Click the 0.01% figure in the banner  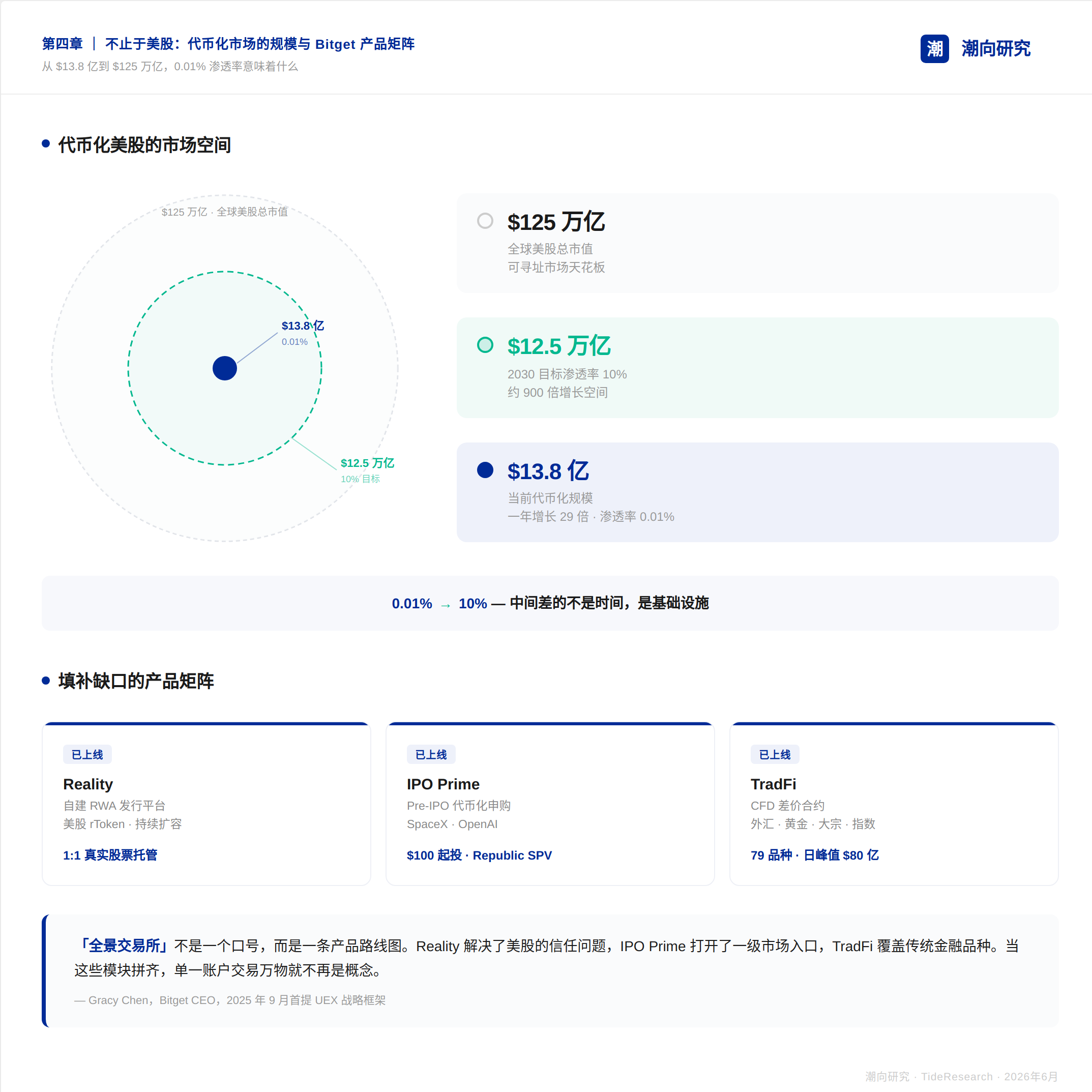pos(412,603)
